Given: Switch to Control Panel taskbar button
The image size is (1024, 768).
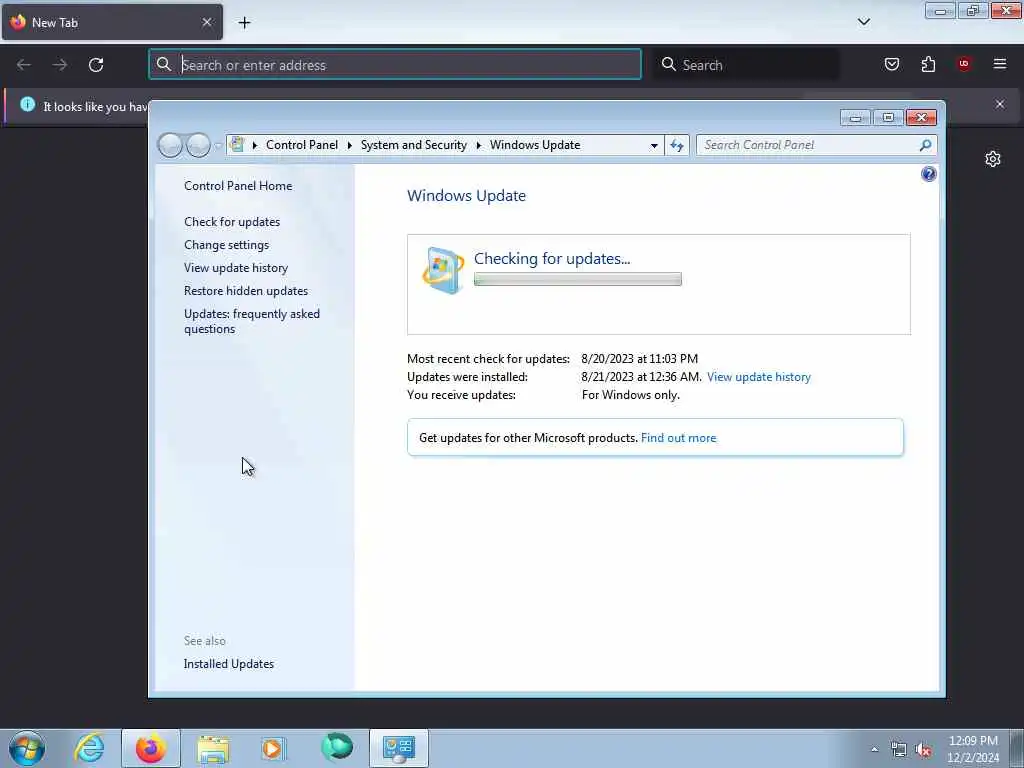Looking at the screenshot, I should [398, 748].
